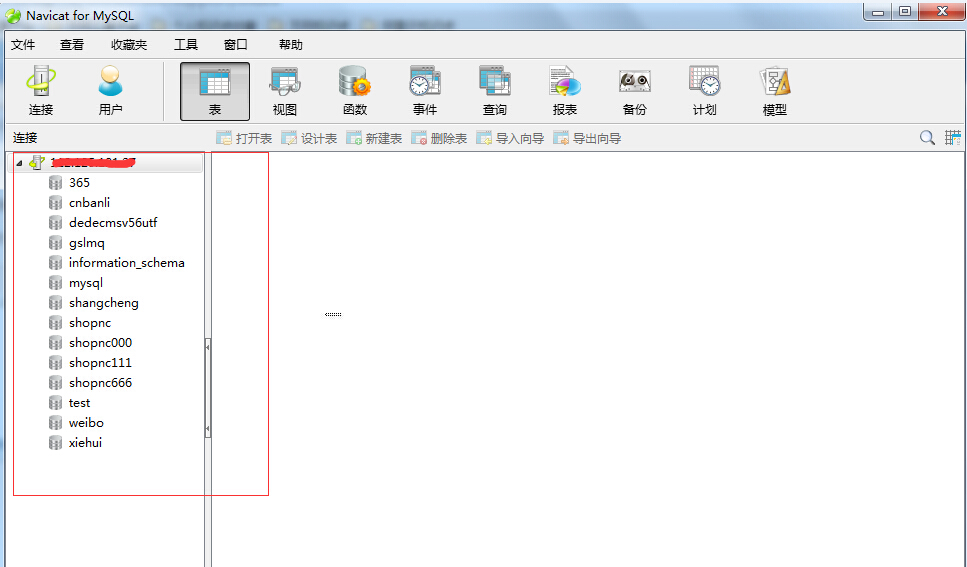This screenshot has height=567, width=967.
Task: Select the information_schema database
Action: coord(126,263)
